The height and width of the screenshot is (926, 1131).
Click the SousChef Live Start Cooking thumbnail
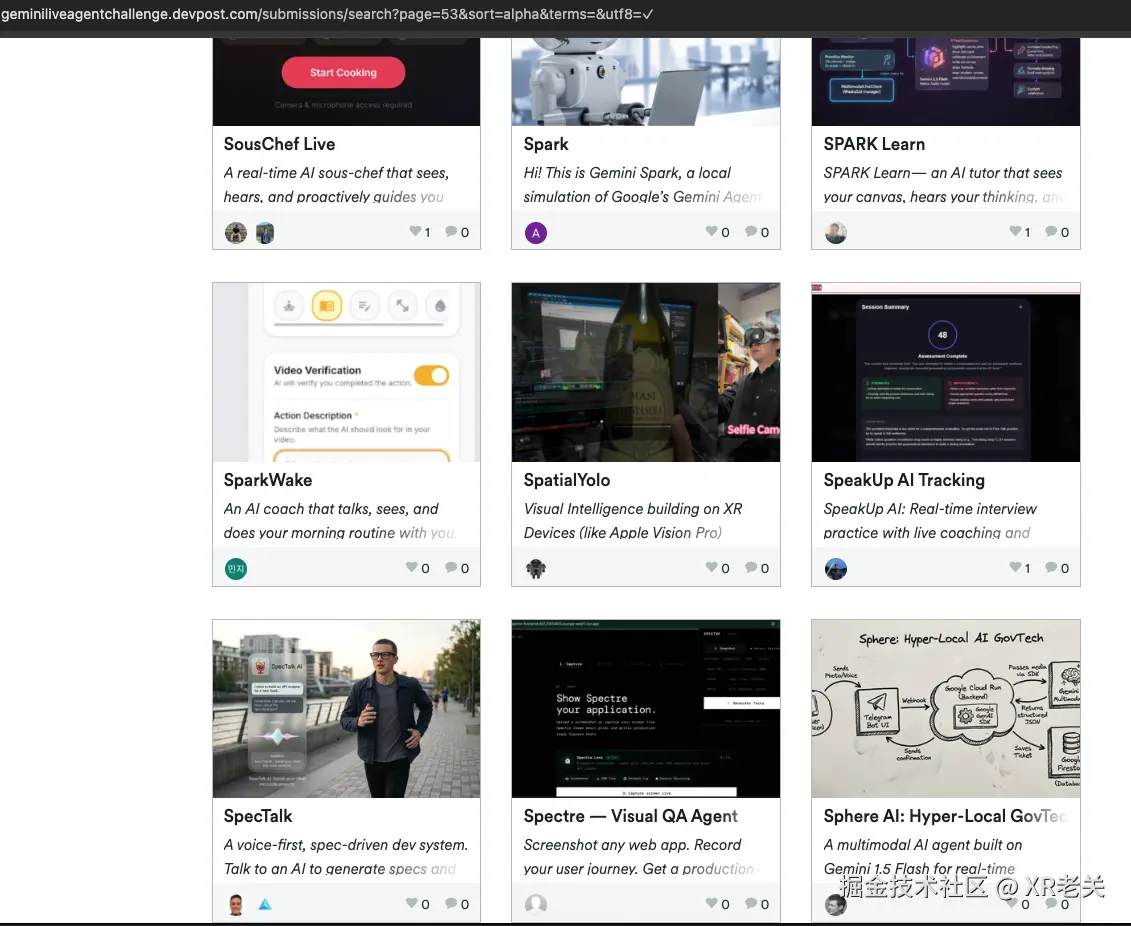(346, 81)
